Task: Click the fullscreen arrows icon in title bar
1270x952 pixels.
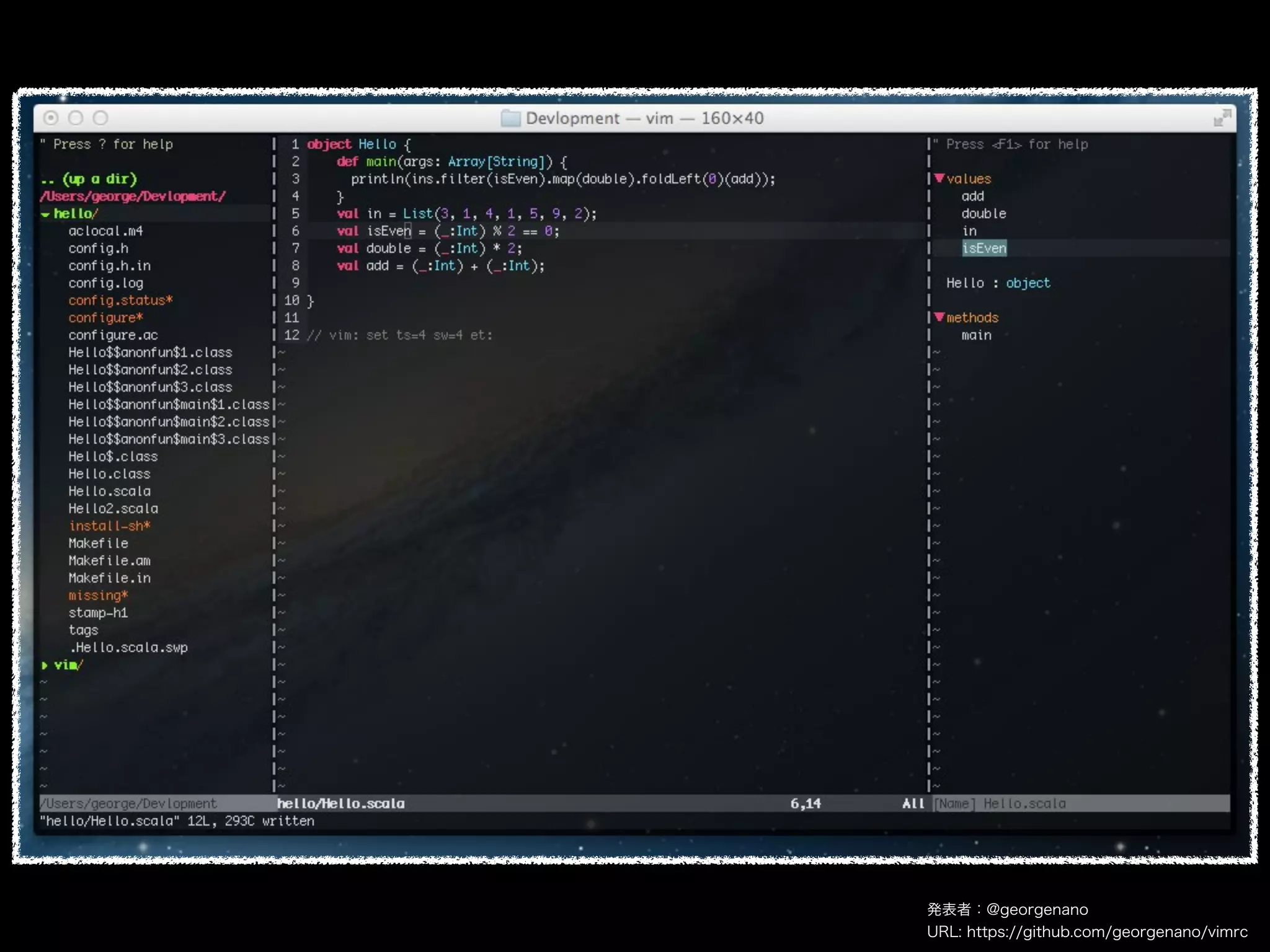Action: tap(1222, 118)
